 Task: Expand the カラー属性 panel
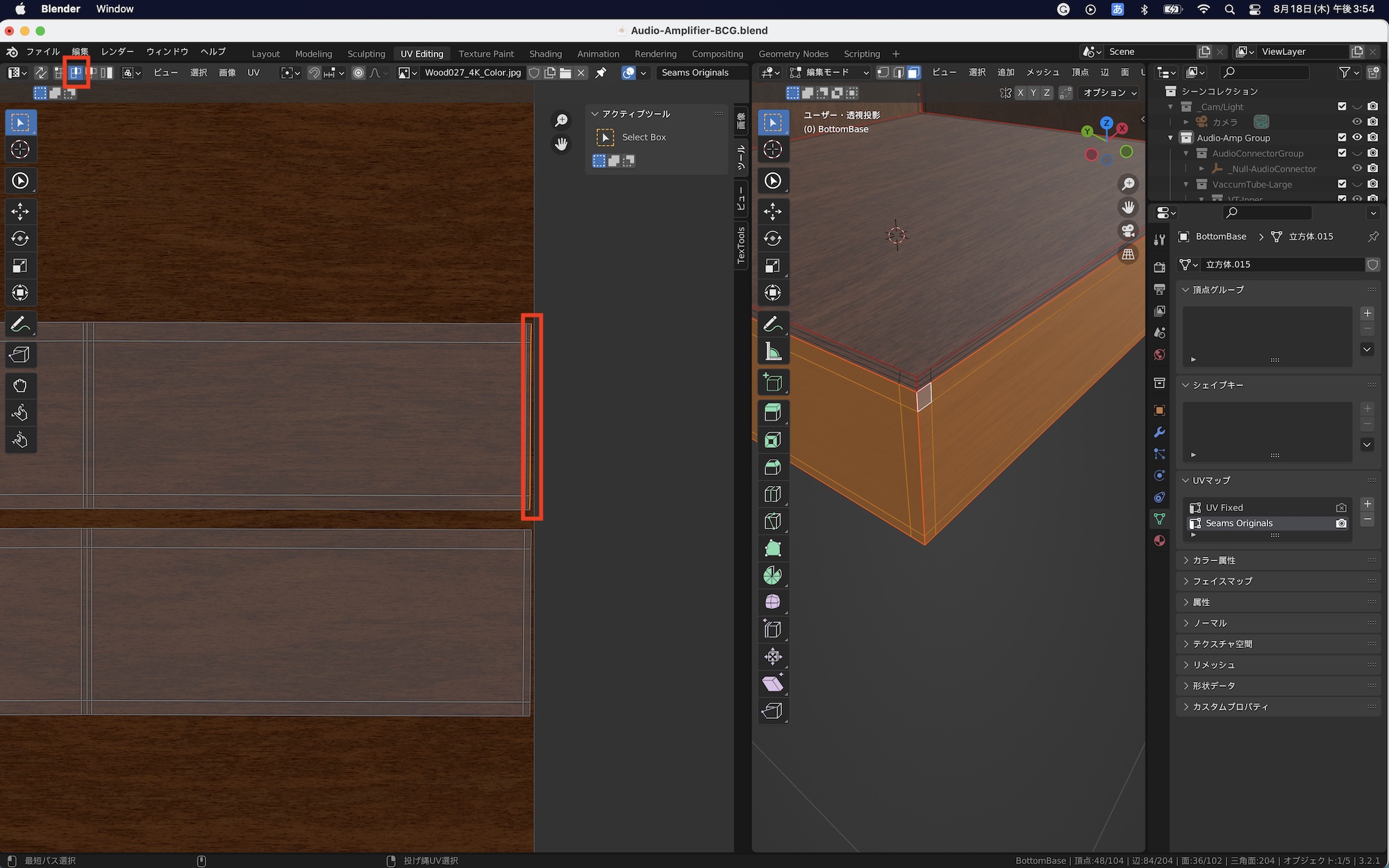coord(1213,560)
